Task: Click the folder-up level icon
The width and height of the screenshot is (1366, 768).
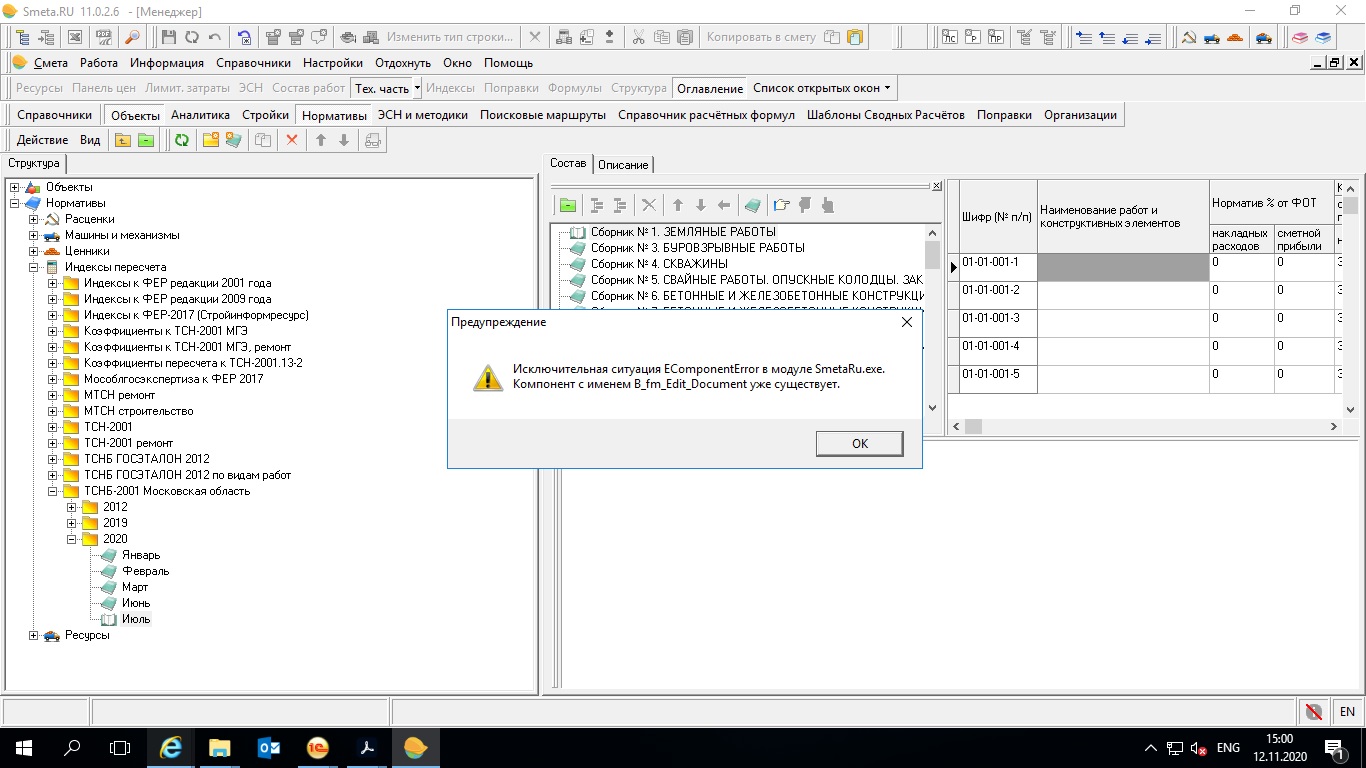Action: point(123,140)
